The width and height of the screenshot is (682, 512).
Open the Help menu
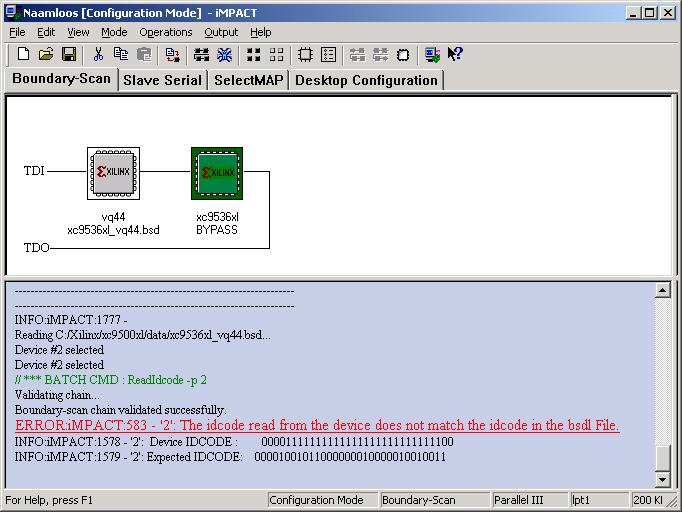point(261,32)
